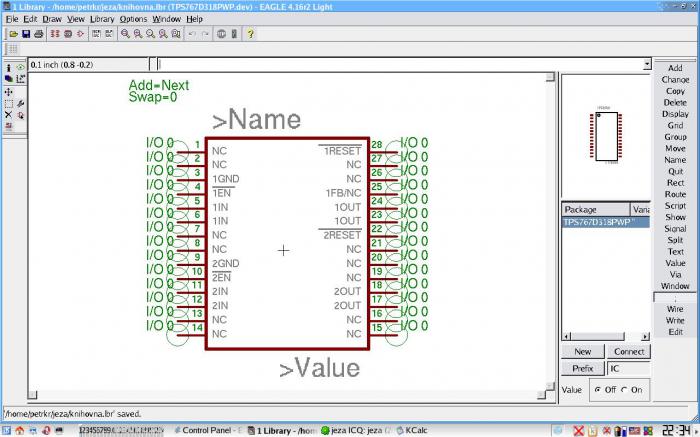The image size is (700, 437).
Task: Open the Help menu
Action: 195,19
